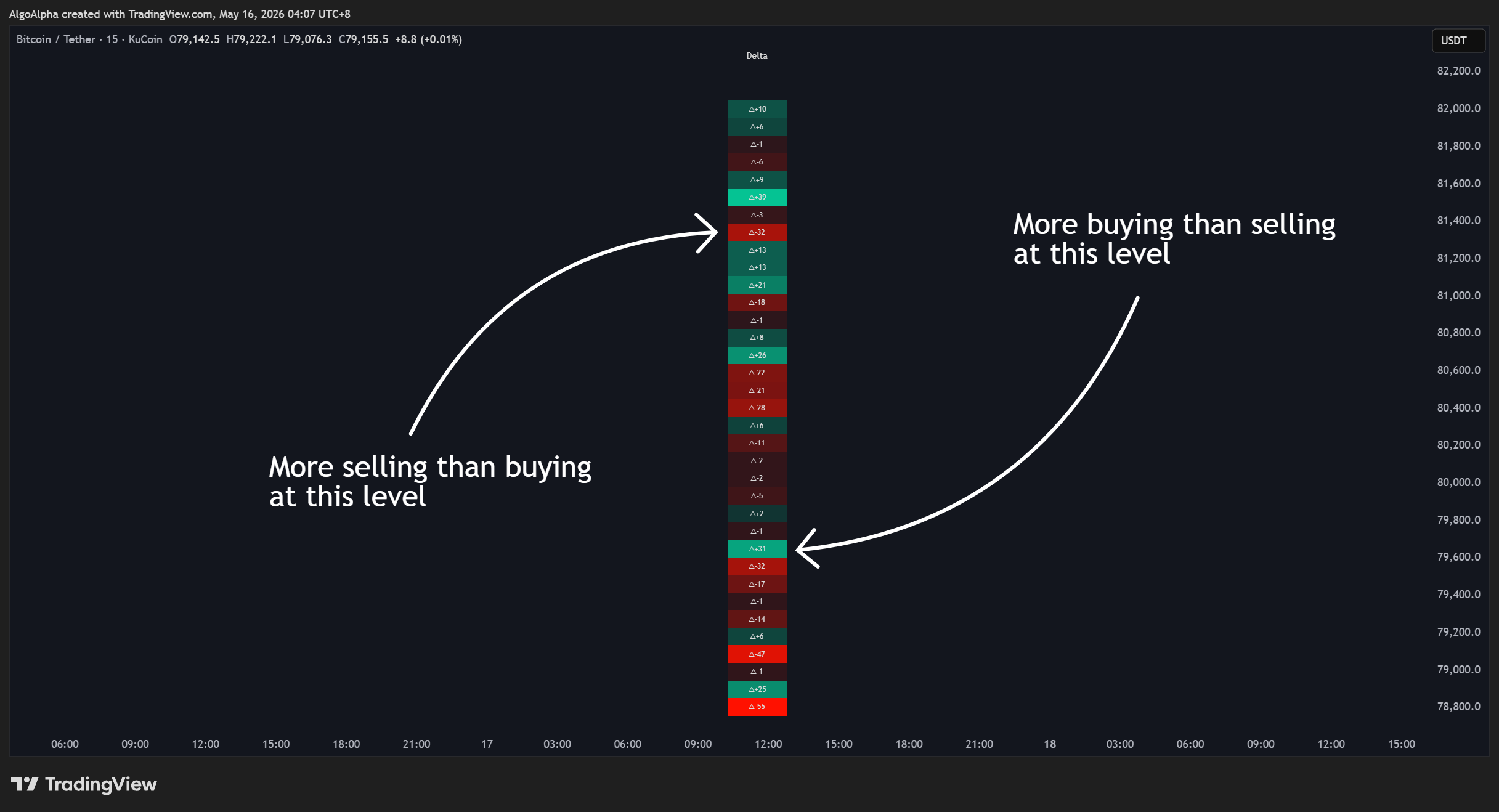Select the Δ-22 delta cell
This screenshot has height=812, width=1499.
point(757,373)
